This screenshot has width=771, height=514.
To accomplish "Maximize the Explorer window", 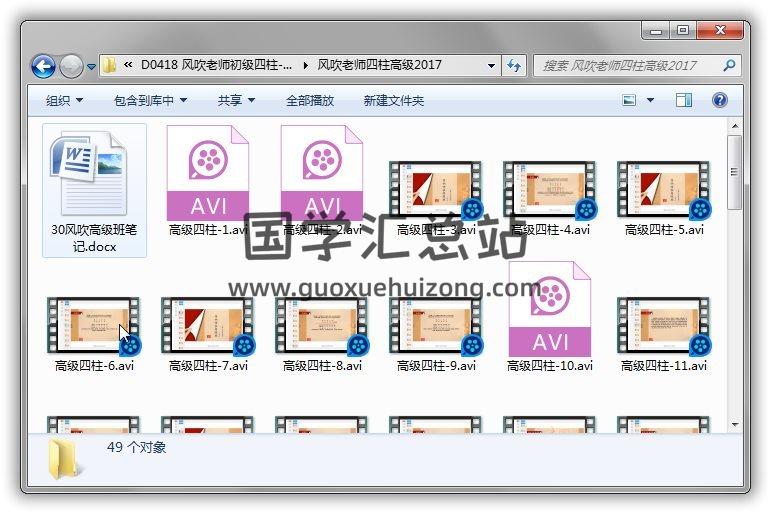I will click(682, 31).
